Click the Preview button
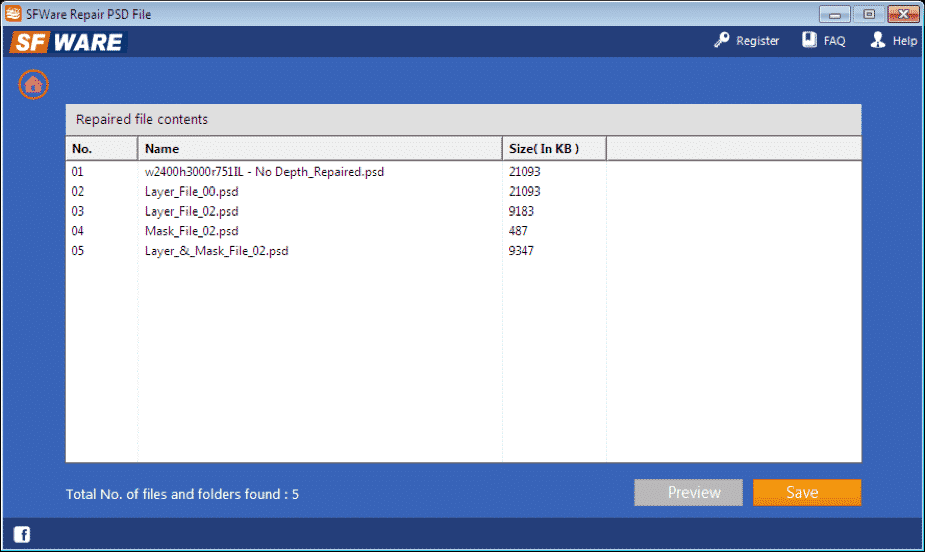The width and height of the screenshot is (925, 552). (x=688, y=492)
